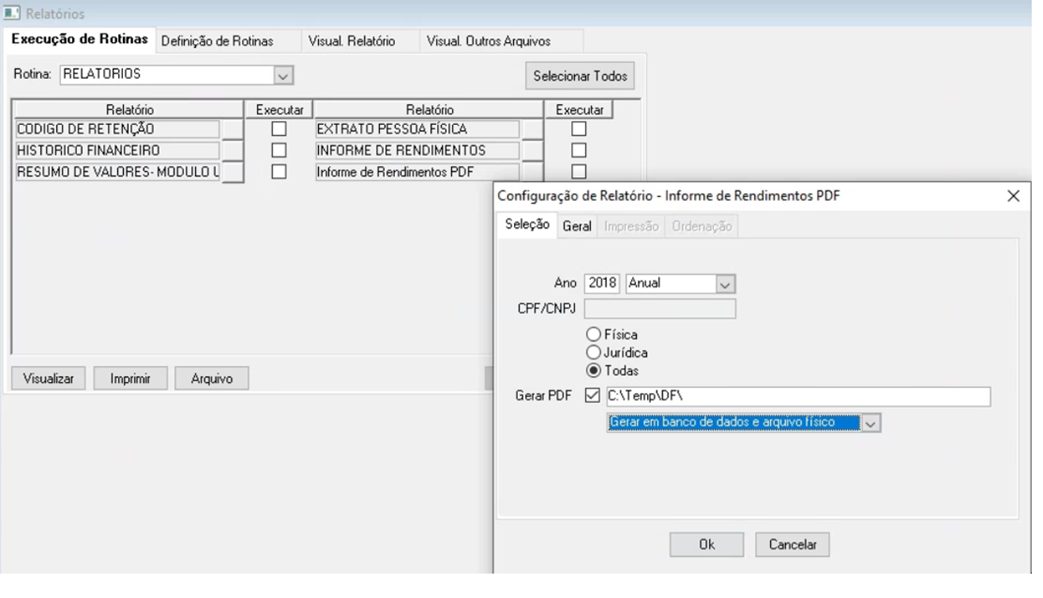Click the Selecionar Todos button
Screen dimensions: 1043x598
tap(580, 76)
